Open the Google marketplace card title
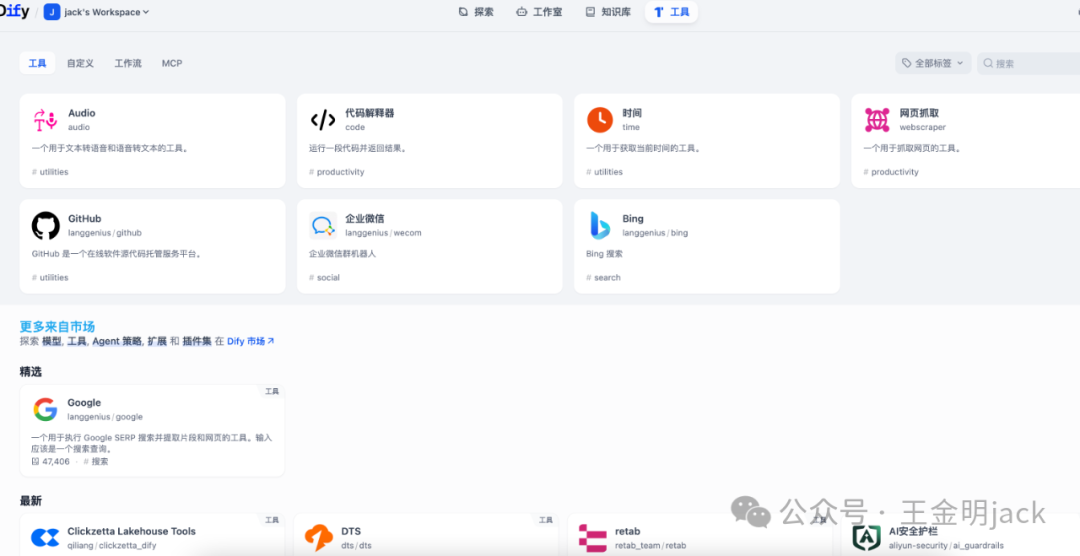The image size is (1080, 556). [x=84, y=402]
